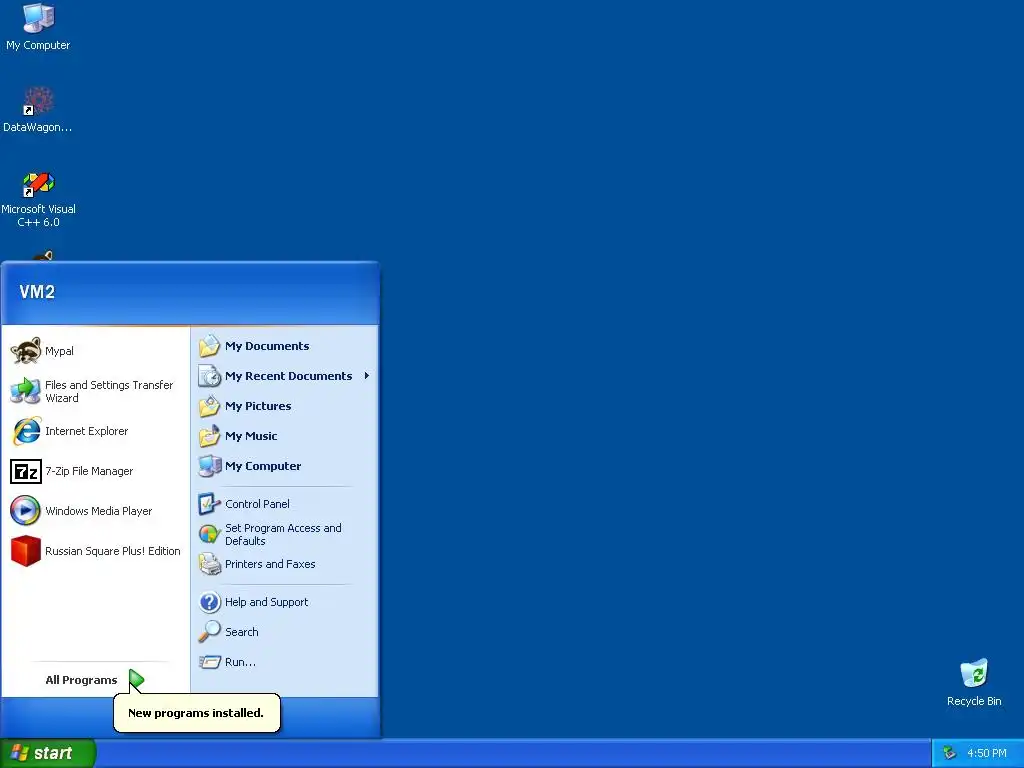Click the Internet Explorer icon
Image resolution: width=1024 pixels, height=768 pixels.
click(25, 431)
